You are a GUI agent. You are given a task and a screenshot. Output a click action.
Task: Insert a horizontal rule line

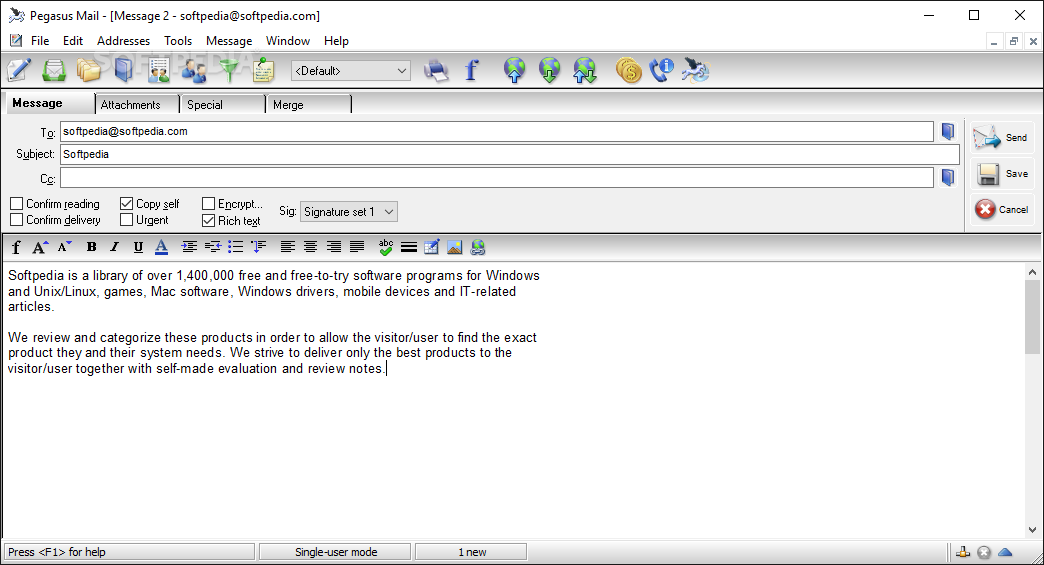pyautogui.click(x=409, y=248)
